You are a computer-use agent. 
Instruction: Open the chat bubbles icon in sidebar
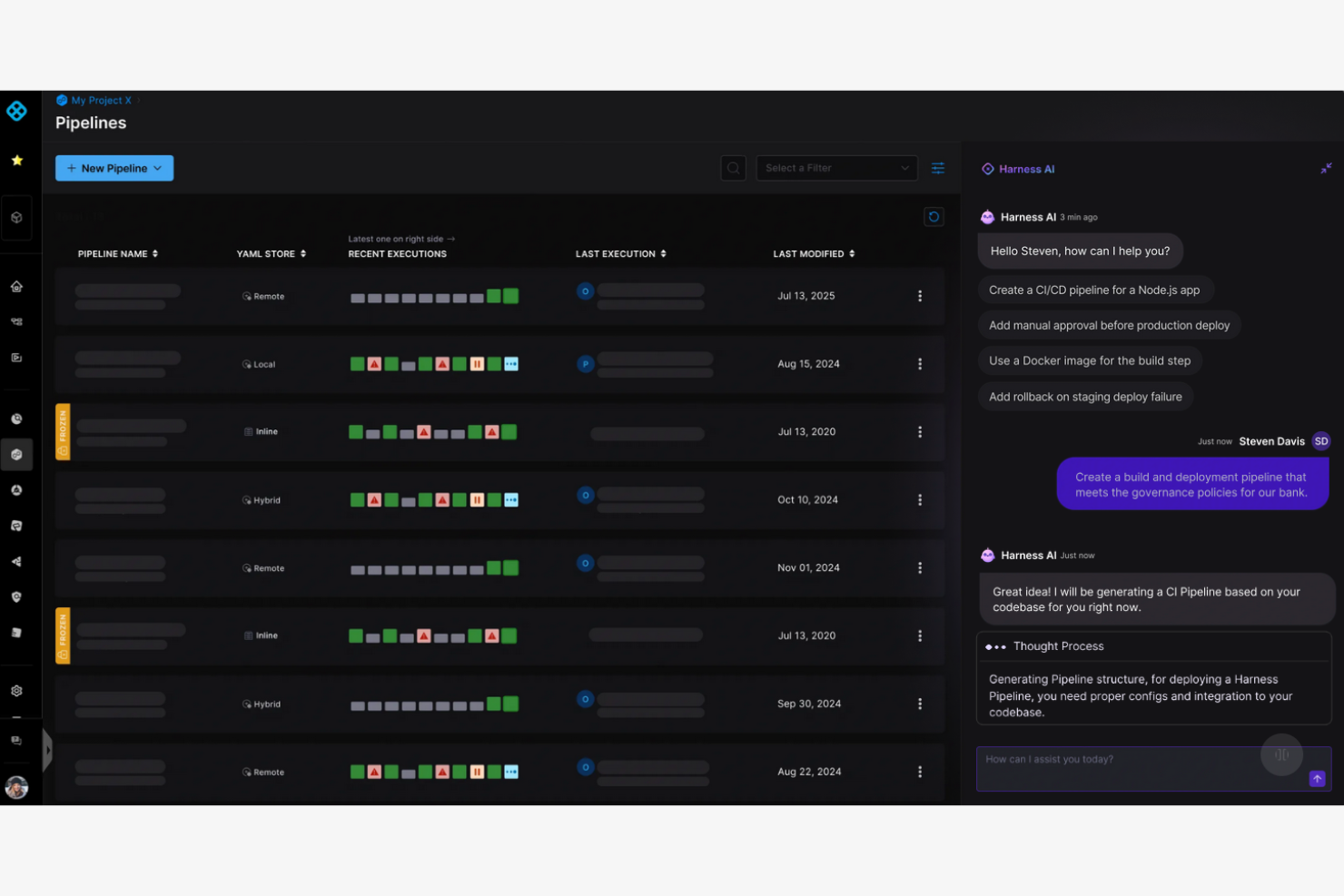tap(16, 741)
